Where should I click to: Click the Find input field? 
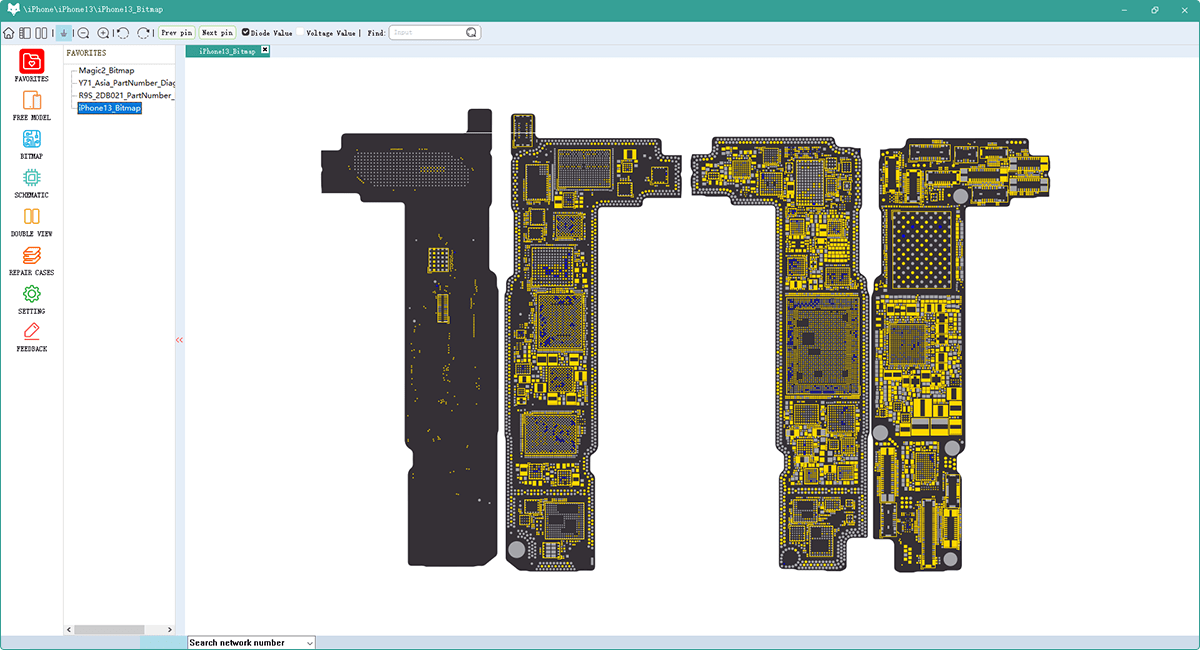coord(427,33)
